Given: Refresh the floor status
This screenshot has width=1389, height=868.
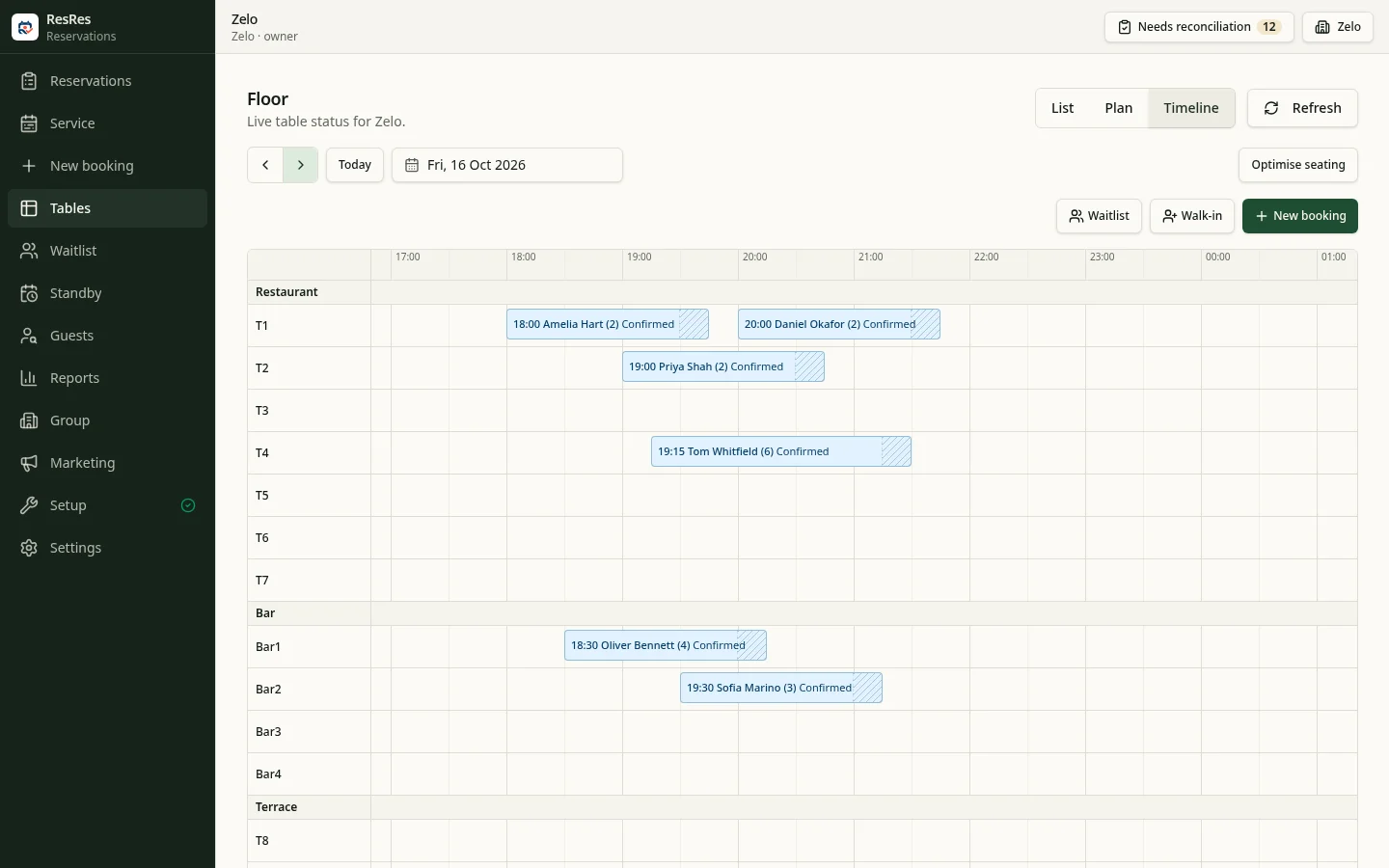Looking at the screenshot, I should 1302,108.
